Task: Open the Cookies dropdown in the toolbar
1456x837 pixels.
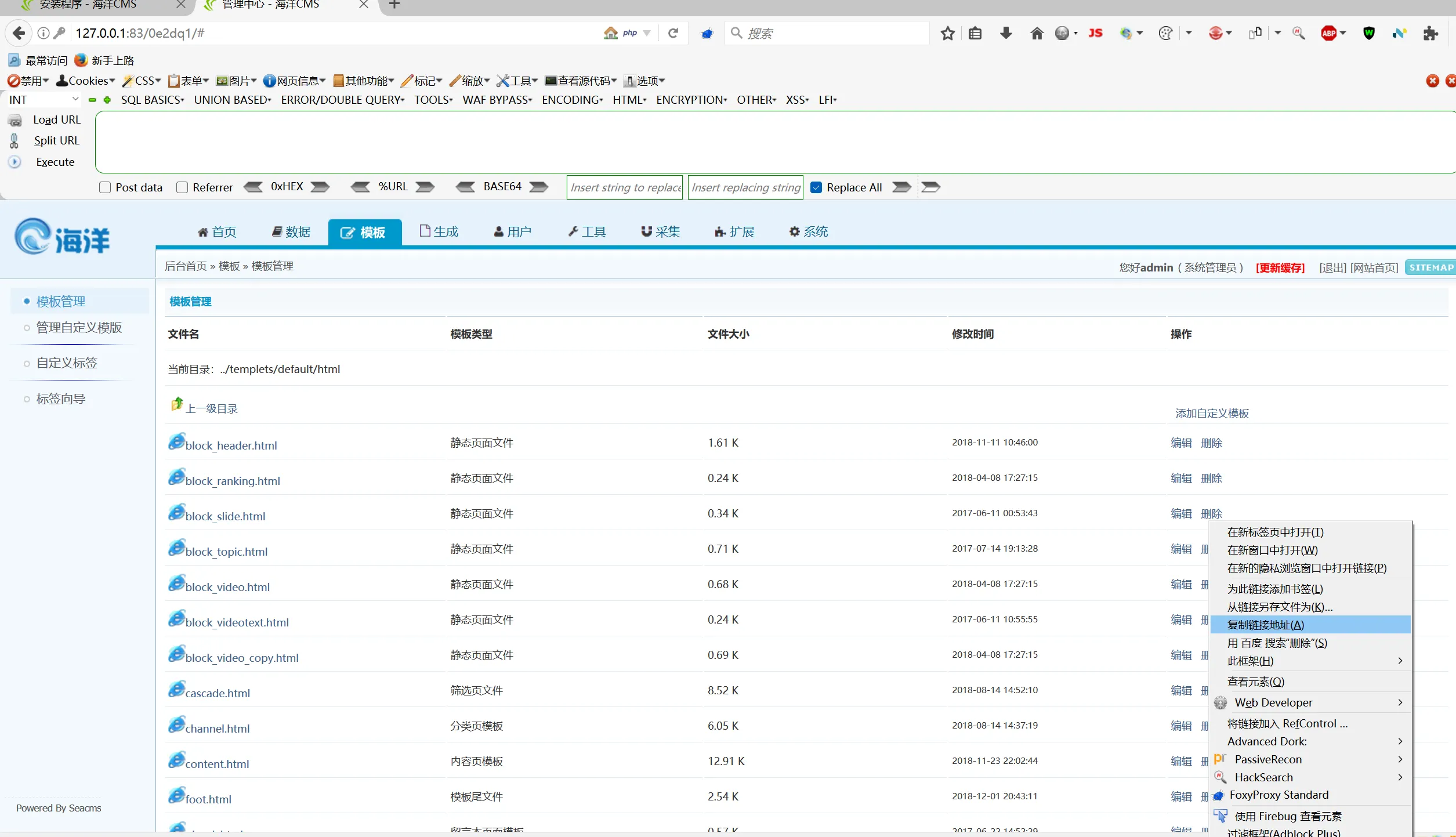Action: [x=86, y=81]
